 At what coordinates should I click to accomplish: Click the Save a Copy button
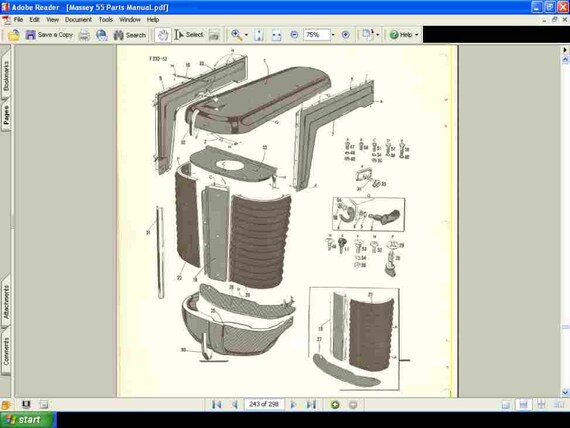[49, 35]
